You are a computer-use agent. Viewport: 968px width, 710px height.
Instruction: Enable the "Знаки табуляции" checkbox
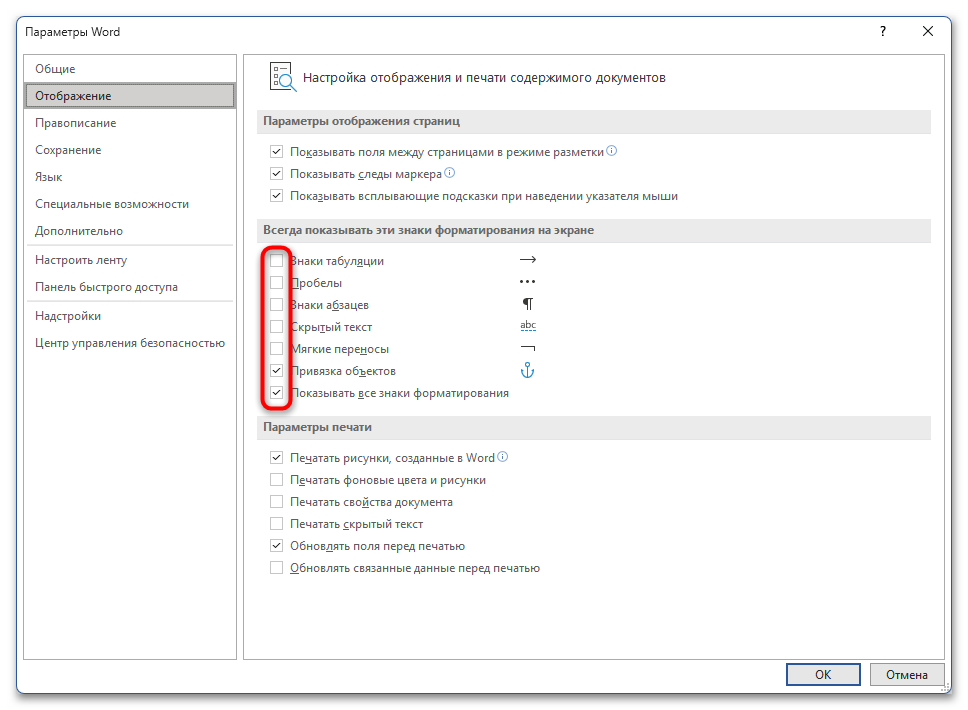tap(277, 261)
